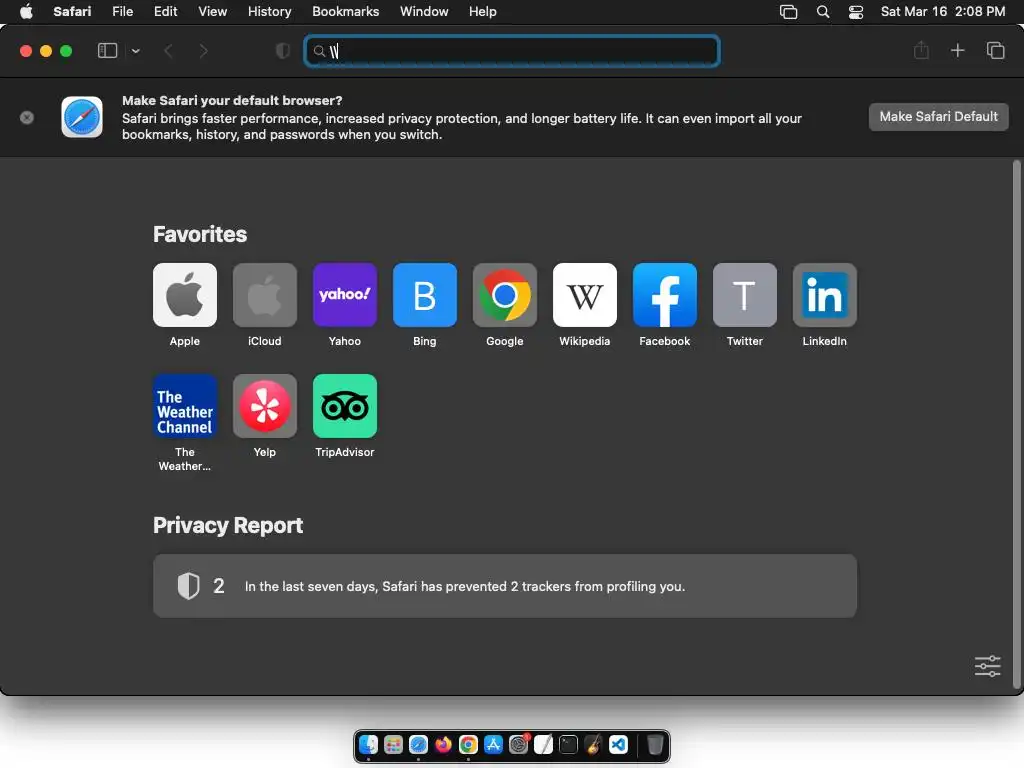
Task: Open the Share button in toolbar
Action: tap(921, 50)
